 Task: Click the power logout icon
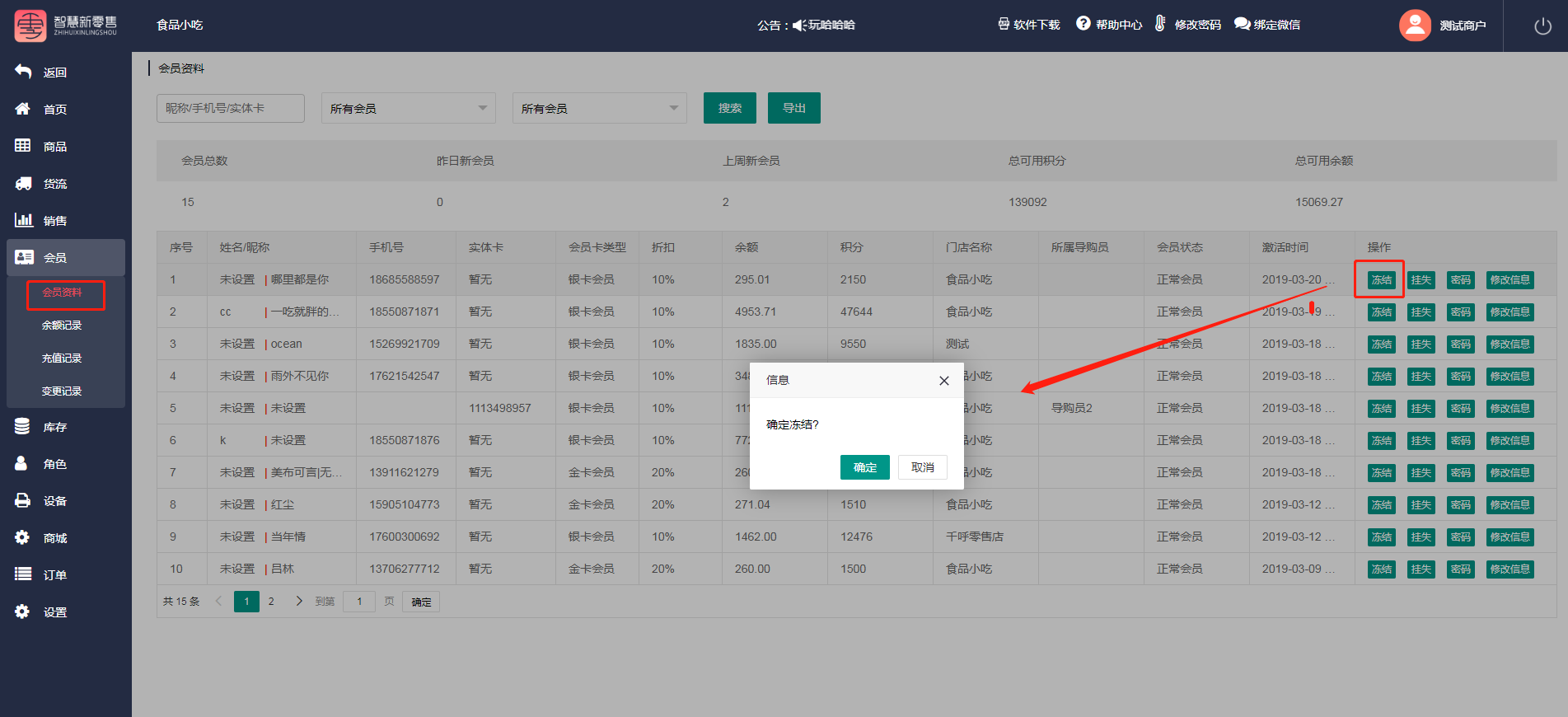(1543, 26)
